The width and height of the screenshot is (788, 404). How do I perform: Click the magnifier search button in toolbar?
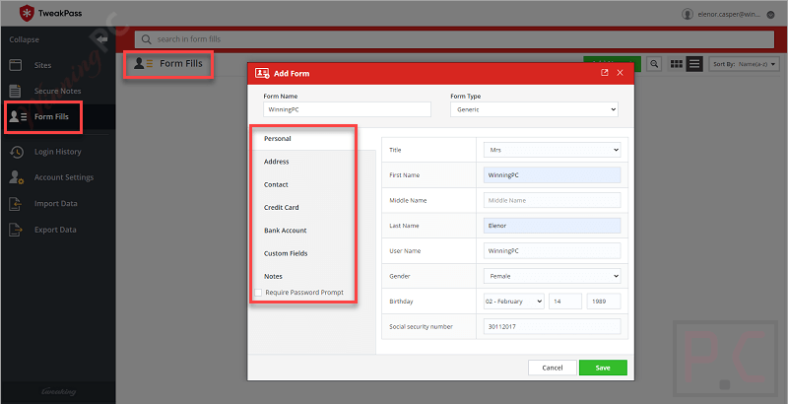[x=654, y=64]
